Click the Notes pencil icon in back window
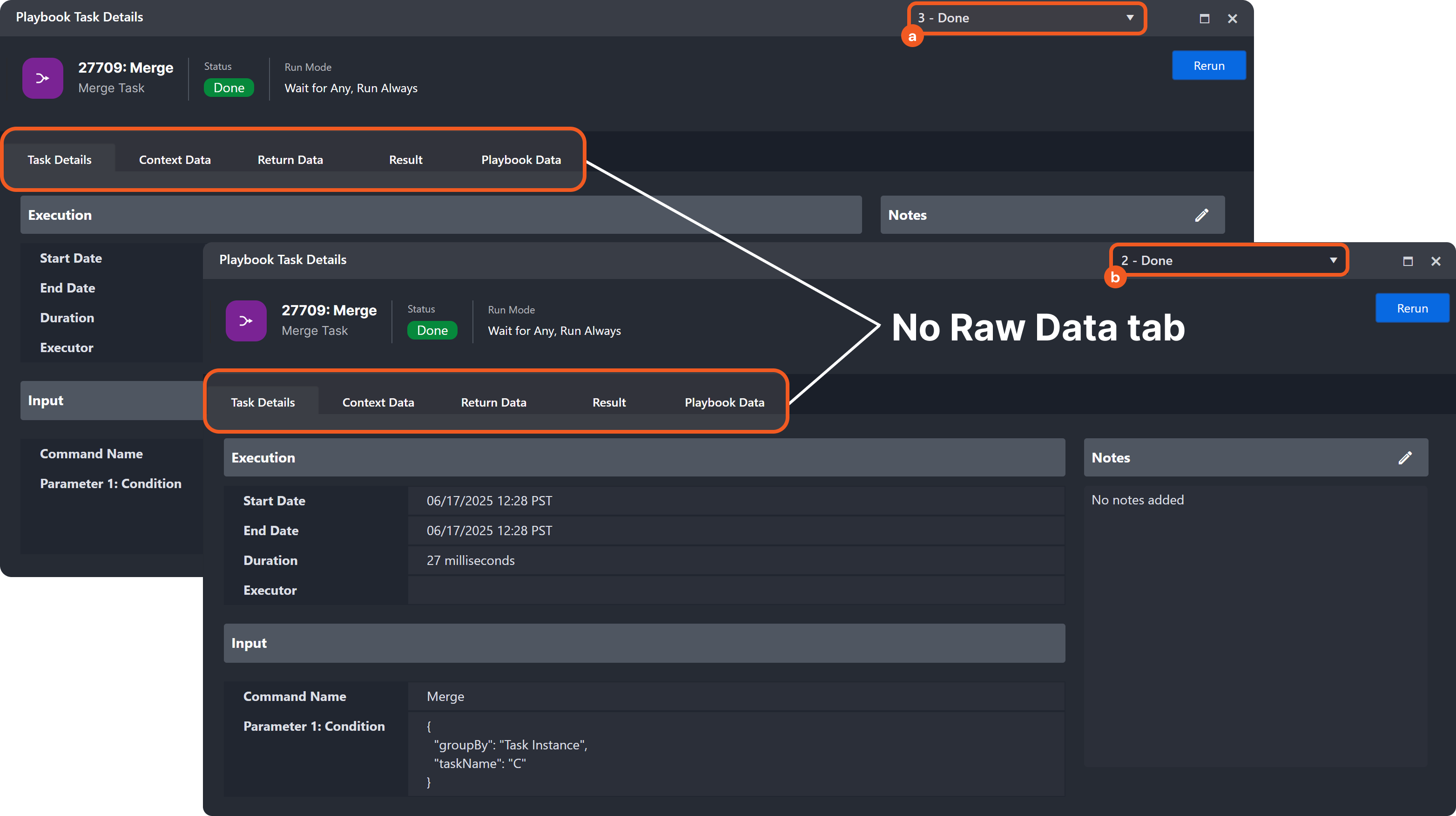 tap(1202, 215)
